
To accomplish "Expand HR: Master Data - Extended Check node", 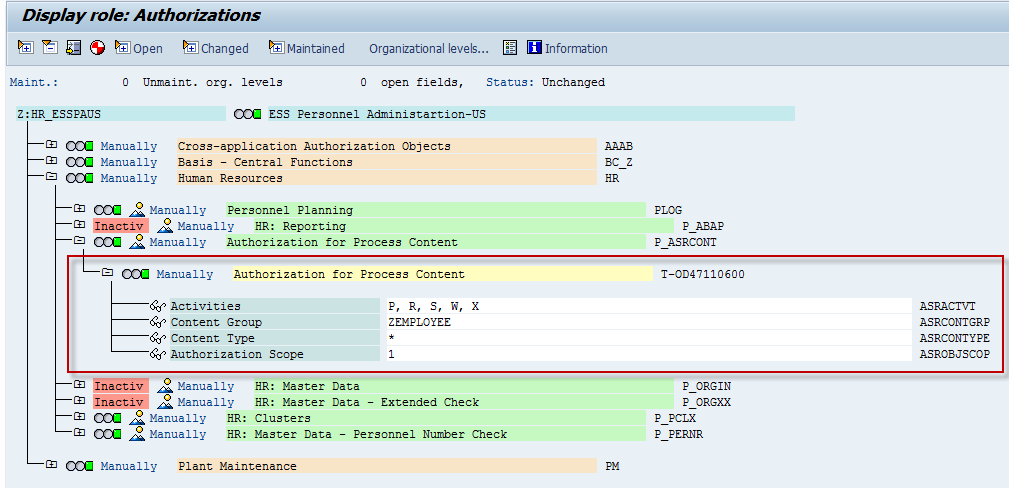I will pyautogui.click(x=79, y=400).
